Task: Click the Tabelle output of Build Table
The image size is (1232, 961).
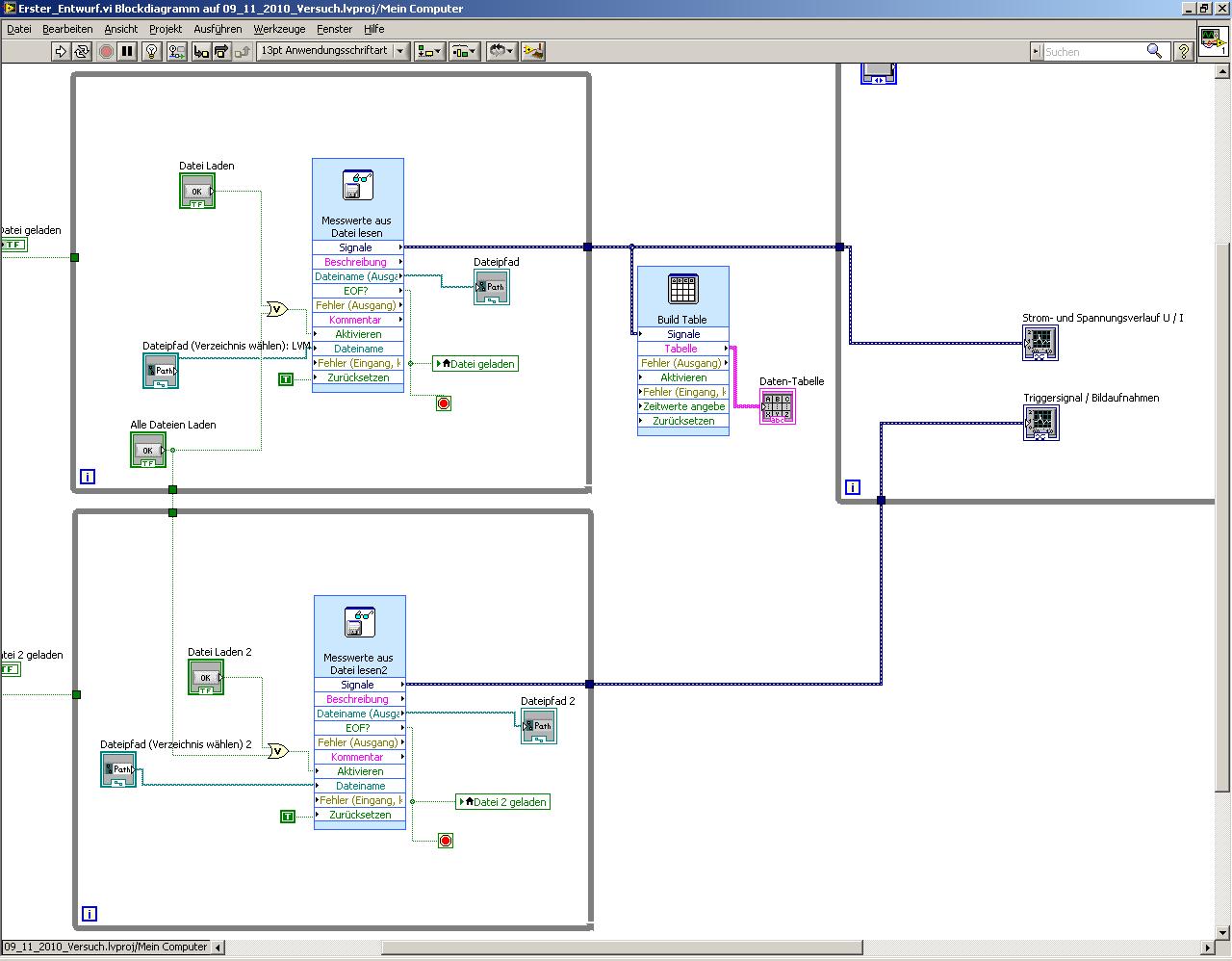Action: [x=683, y=349]
